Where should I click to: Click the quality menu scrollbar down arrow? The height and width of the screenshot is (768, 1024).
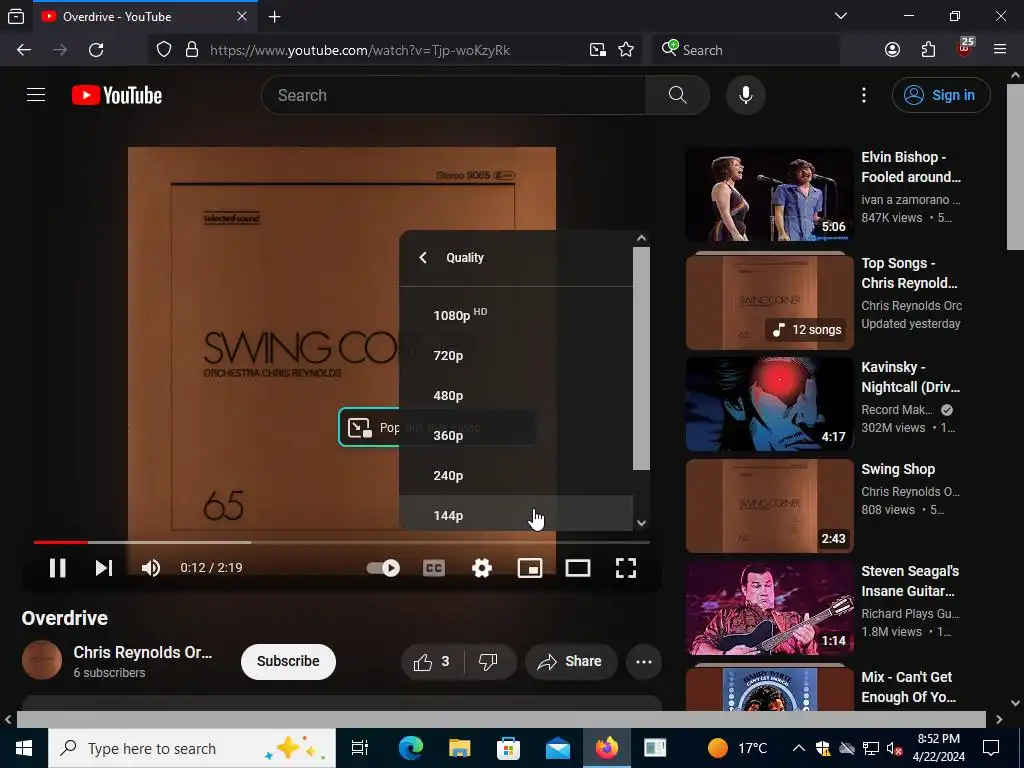pyautogui.click(x=641, y=522)
